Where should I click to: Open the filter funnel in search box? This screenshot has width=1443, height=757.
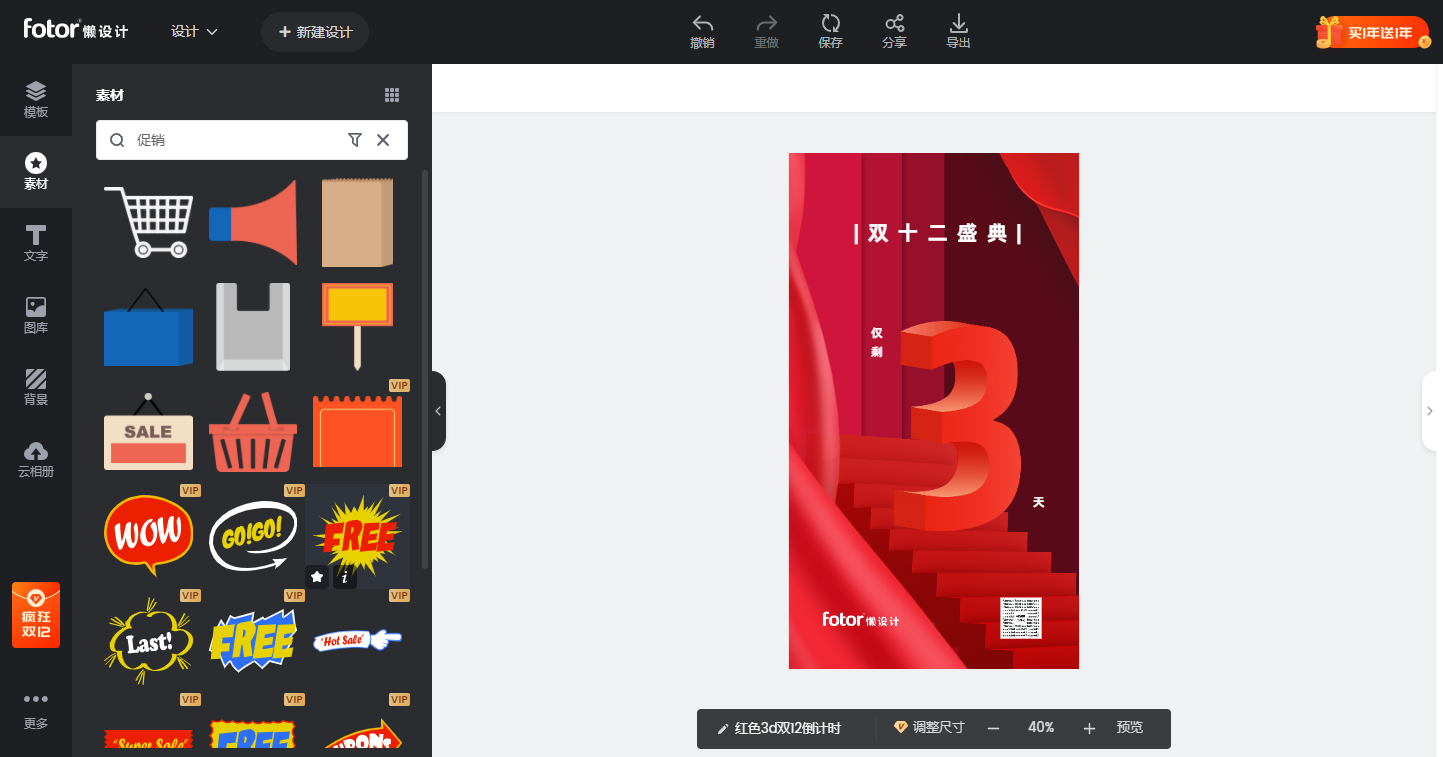tap(354, 140)
